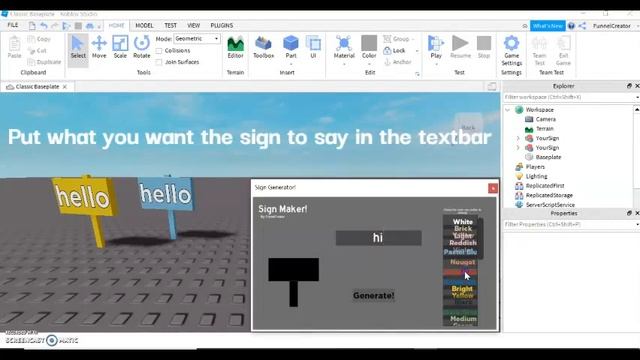Click the Back button in viewport

[469, 127]
